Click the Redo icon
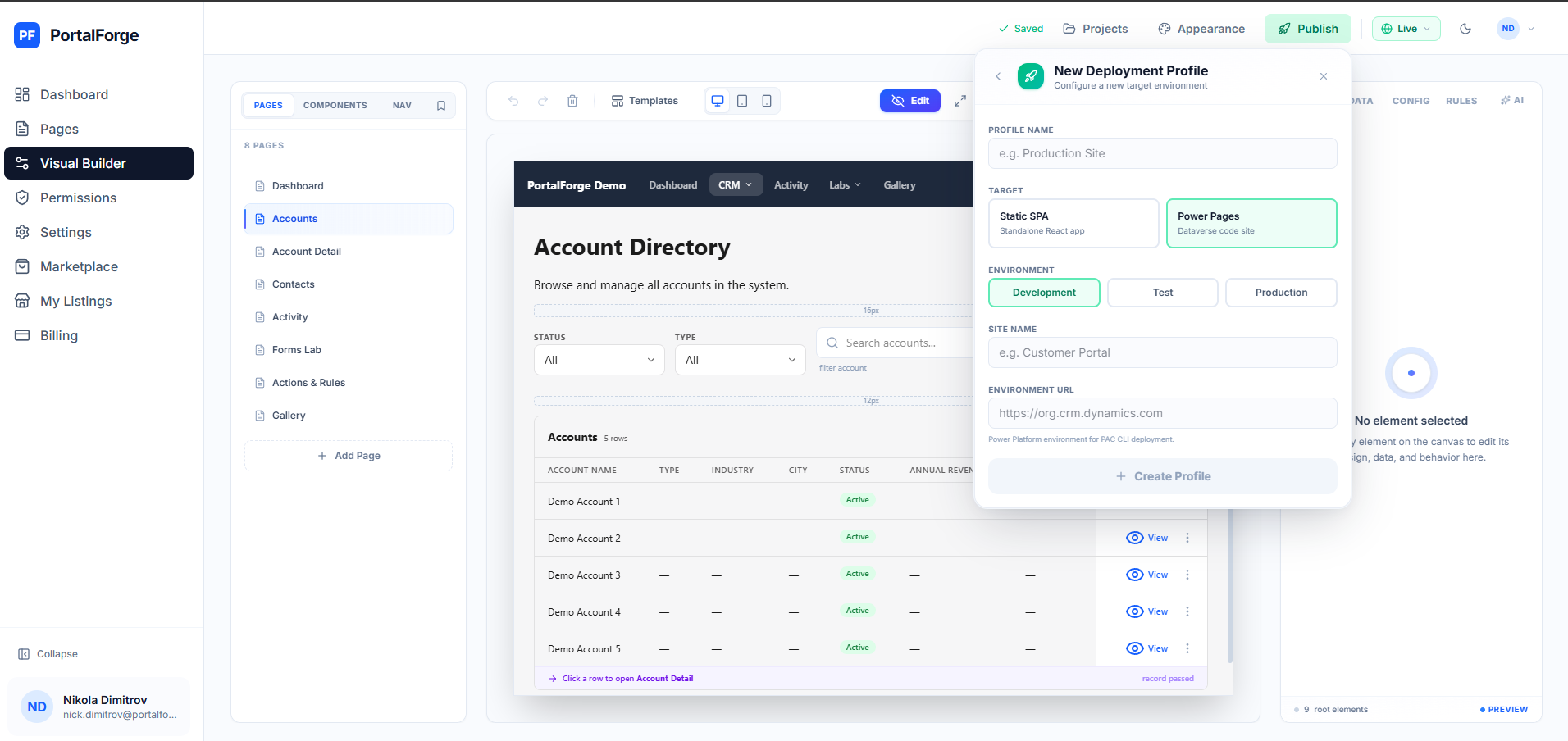 pos(543,101)
